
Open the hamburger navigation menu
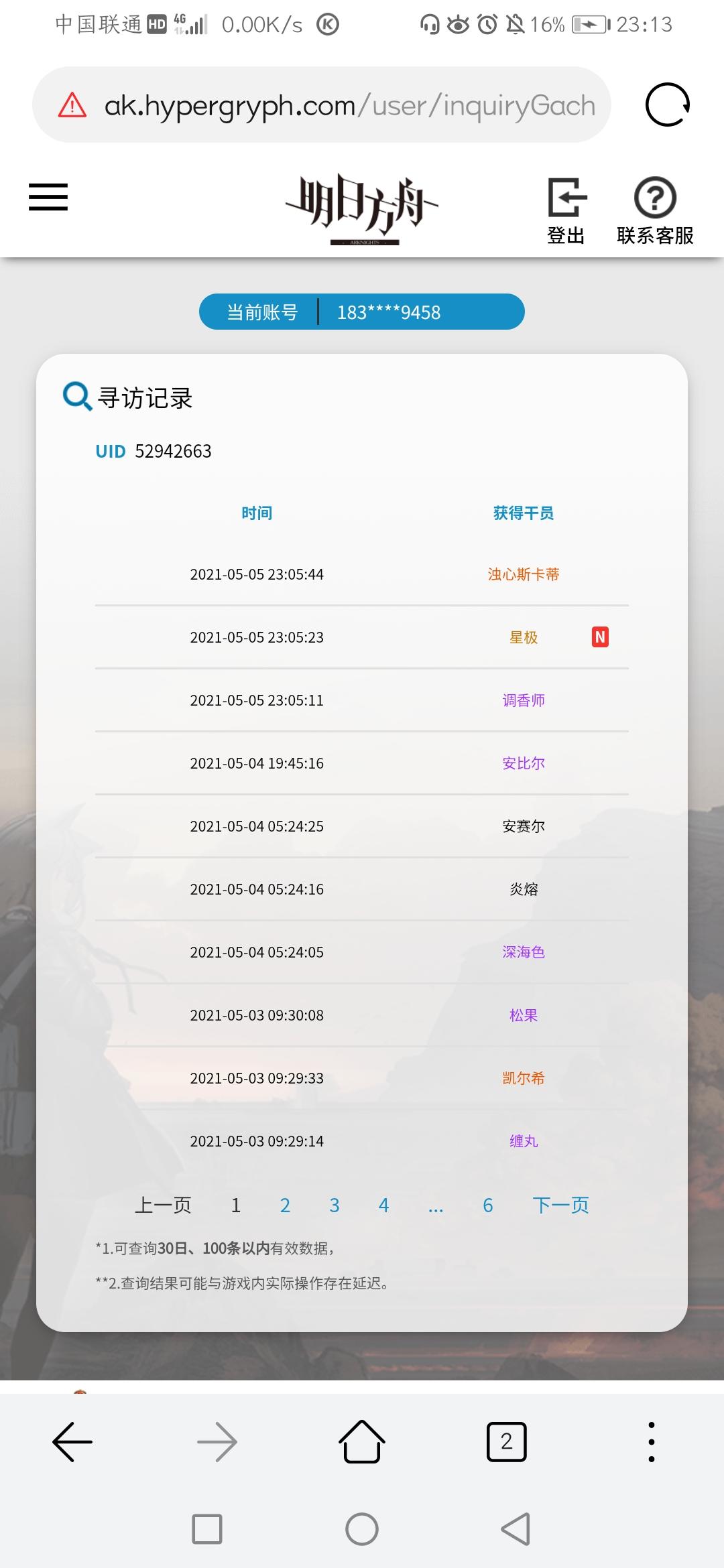(48, 197)
